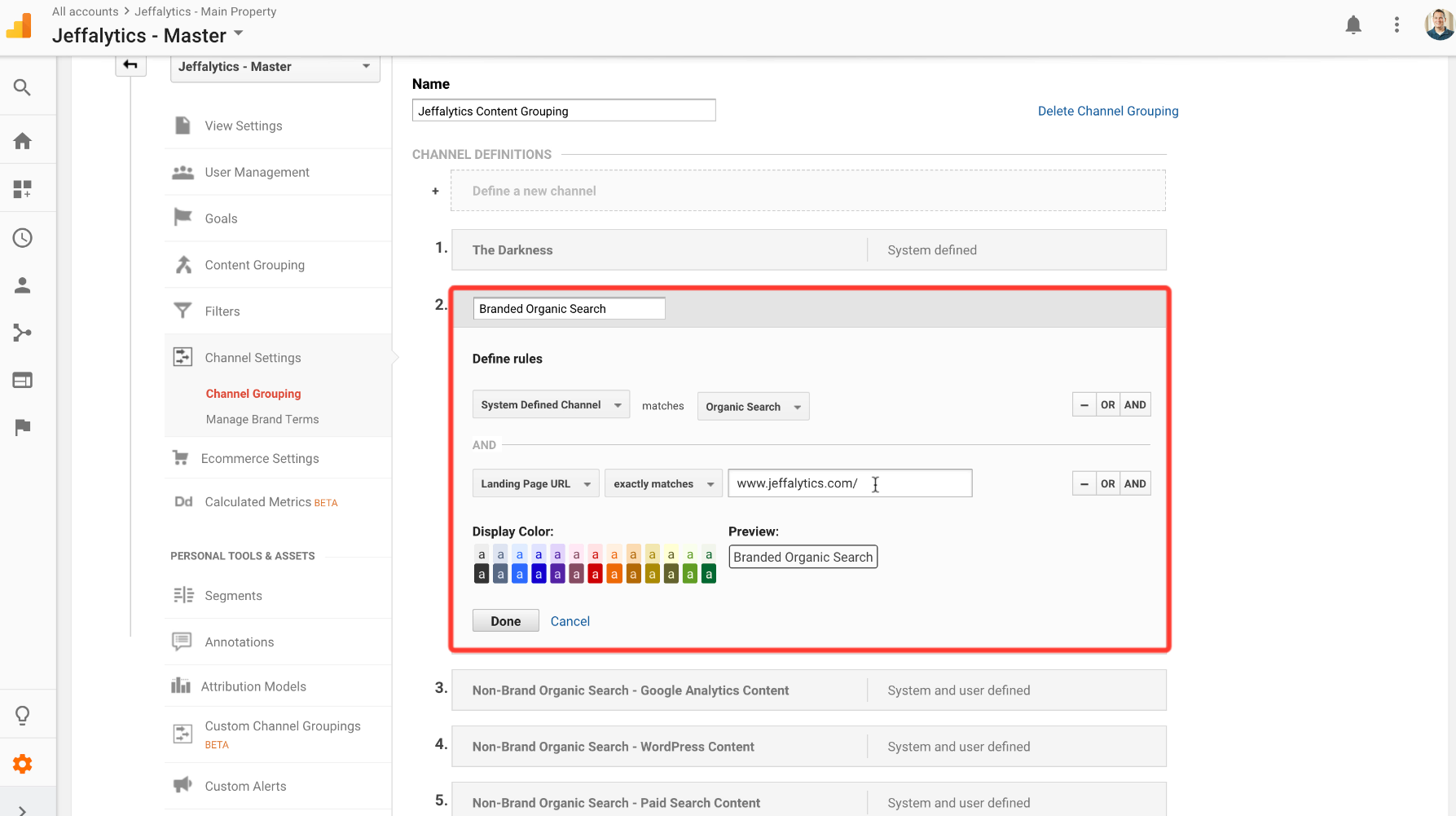Viewport: 1456px width, 816px height.
Task: Expand left navigation with bottom chevron
Action: pos(22,810)
